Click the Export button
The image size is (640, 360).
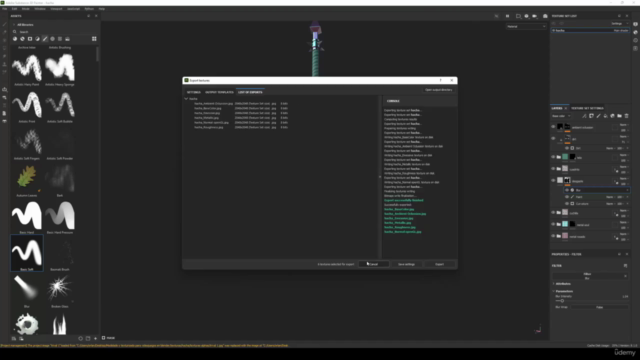pos(439,264)
